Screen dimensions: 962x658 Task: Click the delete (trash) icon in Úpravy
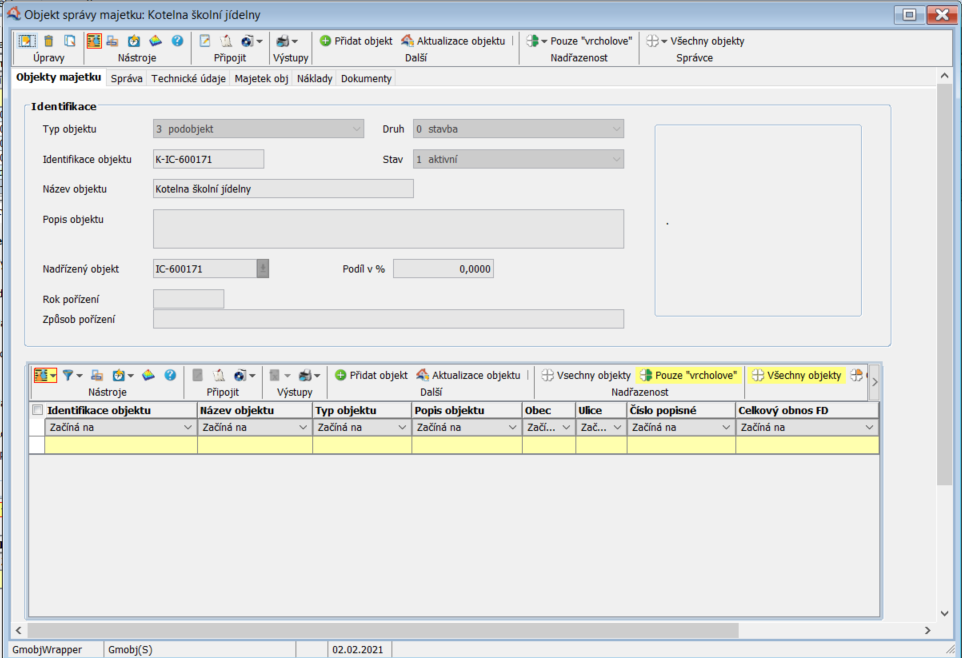48,41
